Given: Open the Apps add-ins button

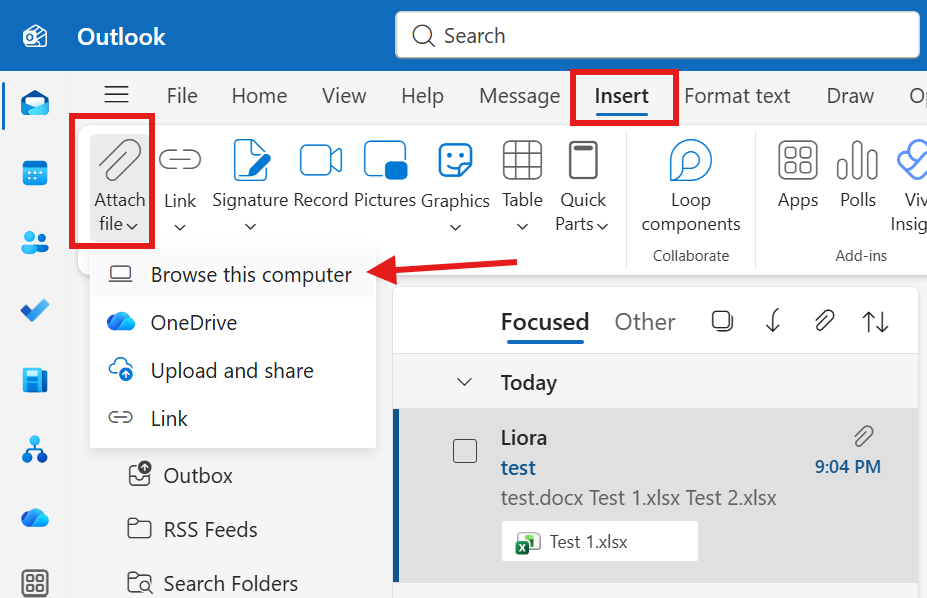Looking at the screenshot, I should pyautogui.click(x=798, y=174).
